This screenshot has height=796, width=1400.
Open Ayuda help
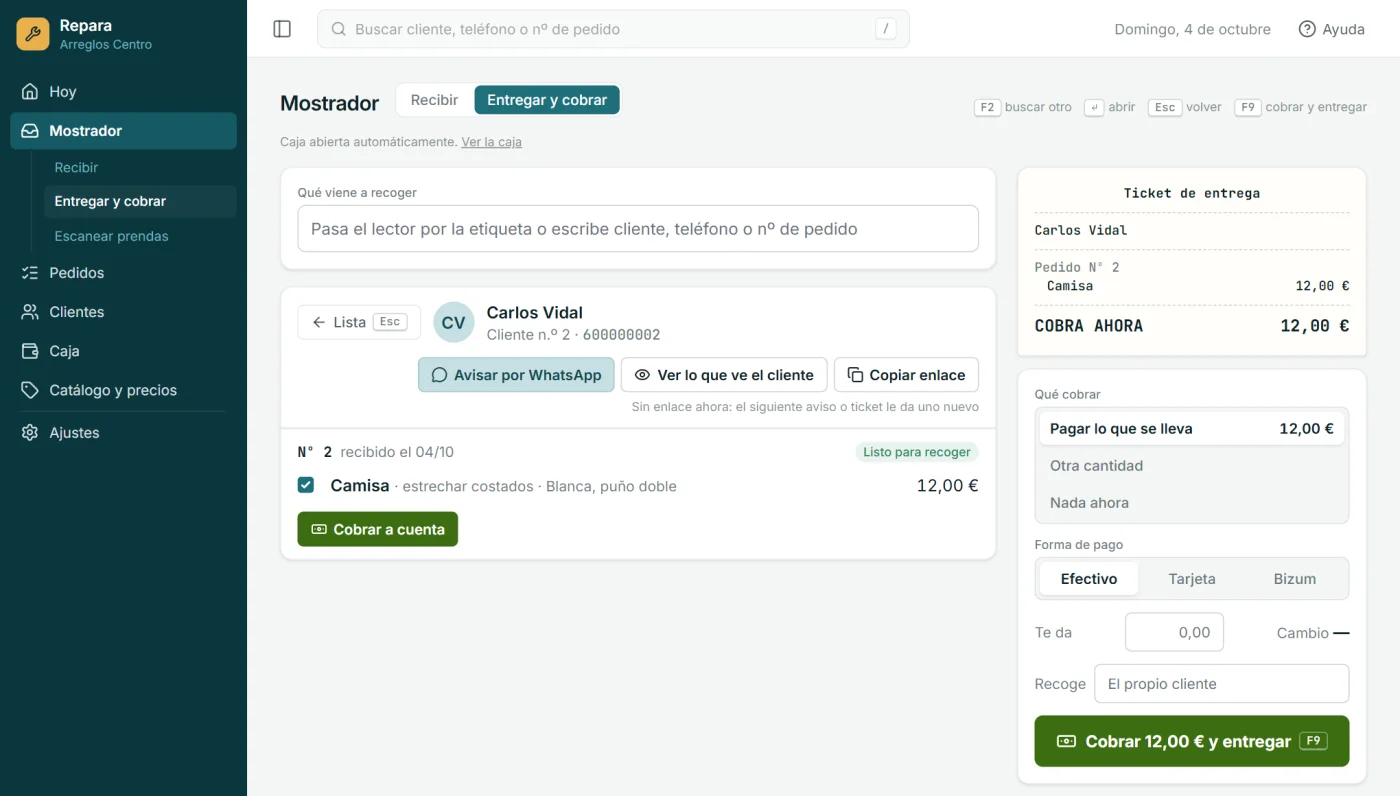pos(1331,29)
